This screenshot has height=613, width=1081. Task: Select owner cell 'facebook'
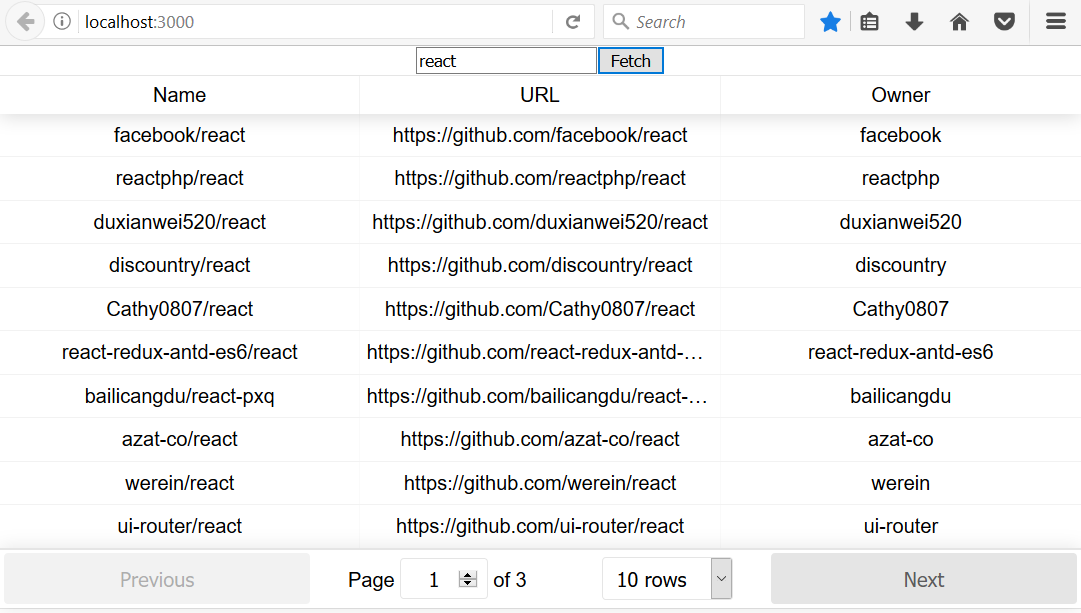pyautogui.click(x=900, y=135)
